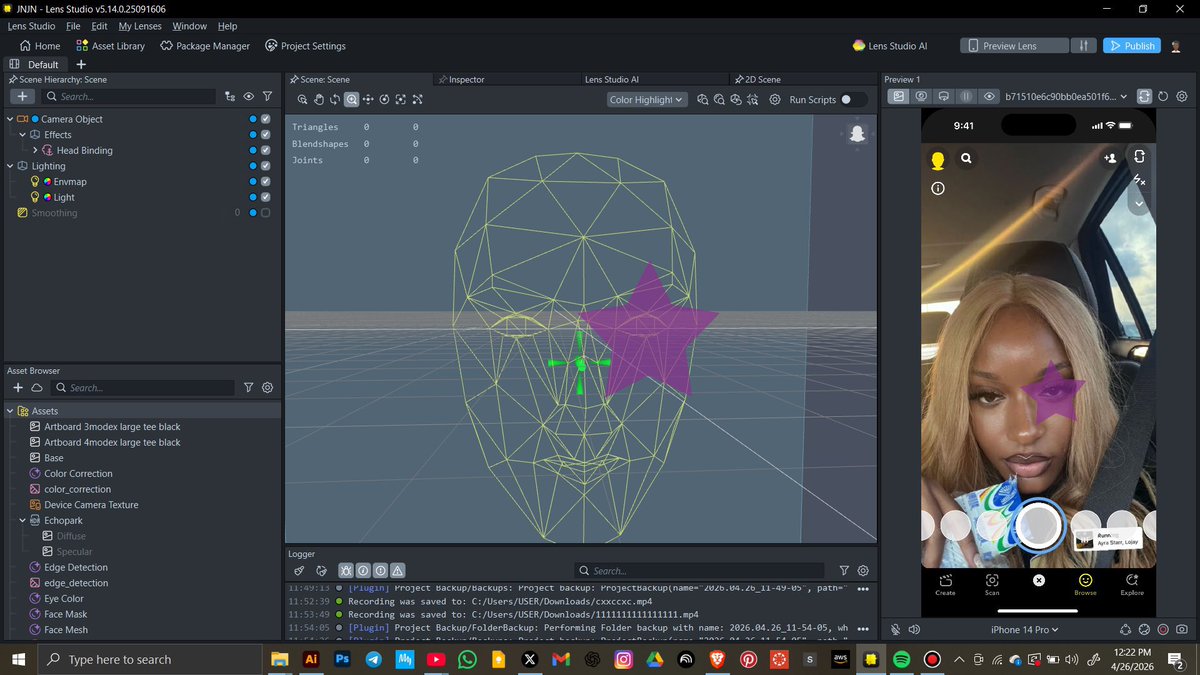Image resolution: width=1200 pixels, height=675 pixels.
Task: Open Preview panel settings gear
Action: tap(1182, 96)
